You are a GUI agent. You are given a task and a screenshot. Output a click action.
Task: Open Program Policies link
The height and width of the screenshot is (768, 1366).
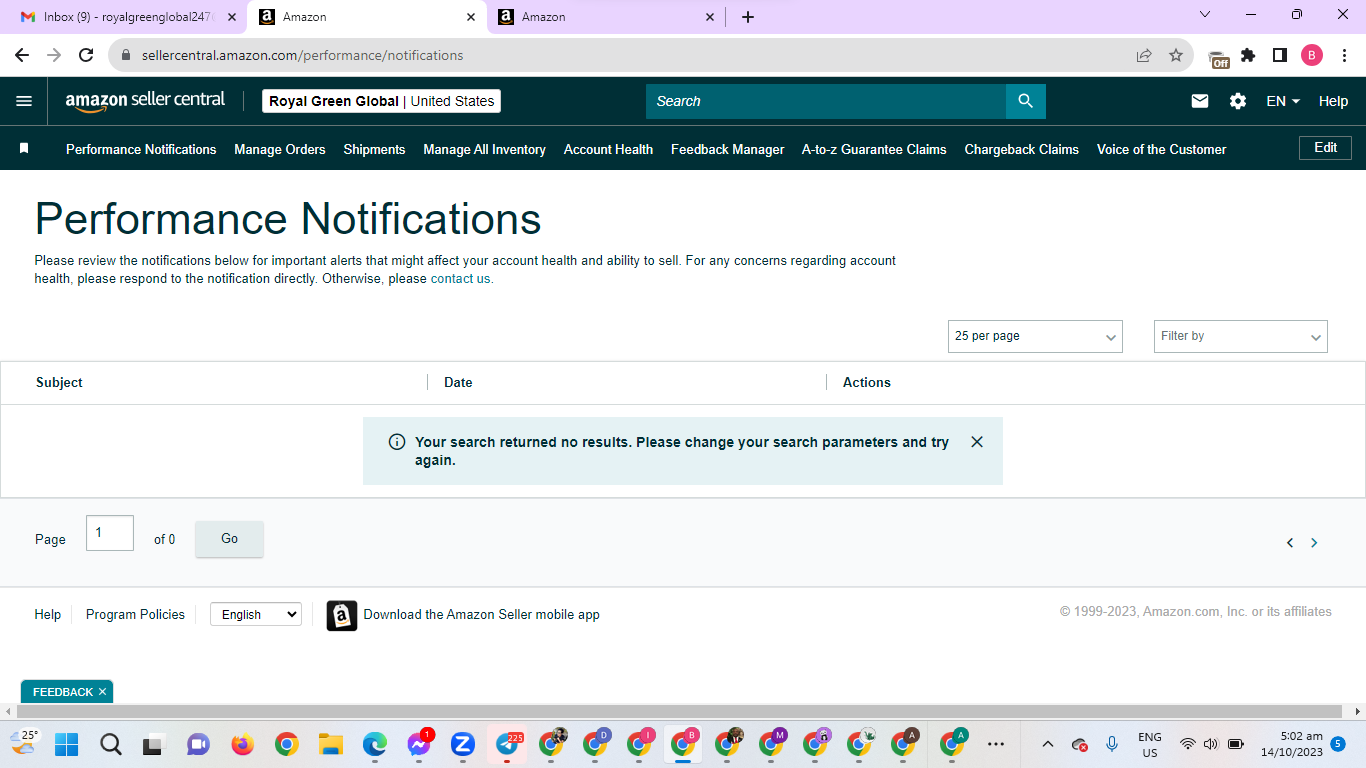pyautogui.click(x=135, y=615)
